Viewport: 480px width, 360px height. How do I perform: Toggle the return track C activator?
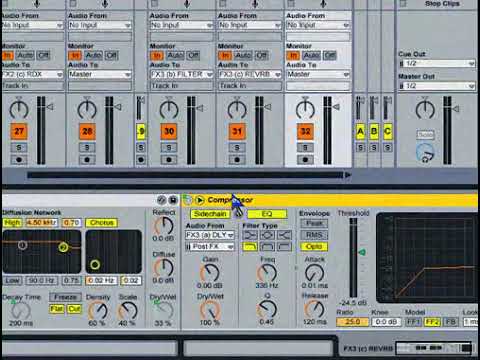coord(387,131)
